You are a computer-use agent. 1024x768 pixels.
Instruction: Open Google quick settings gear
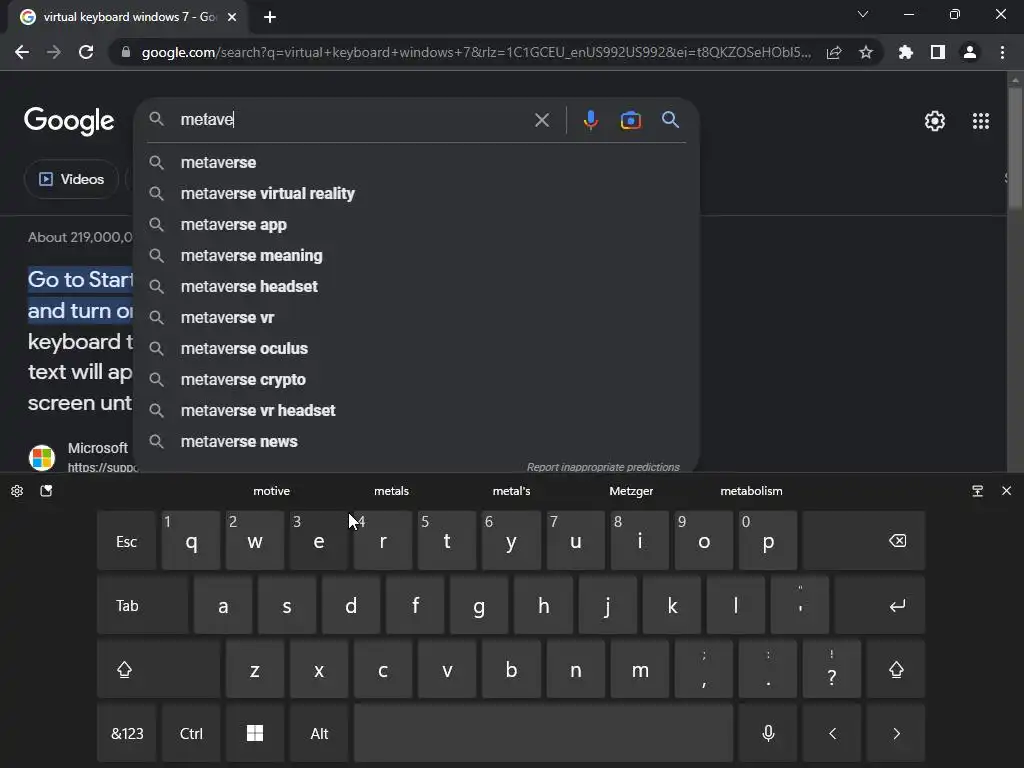(935, 121)
